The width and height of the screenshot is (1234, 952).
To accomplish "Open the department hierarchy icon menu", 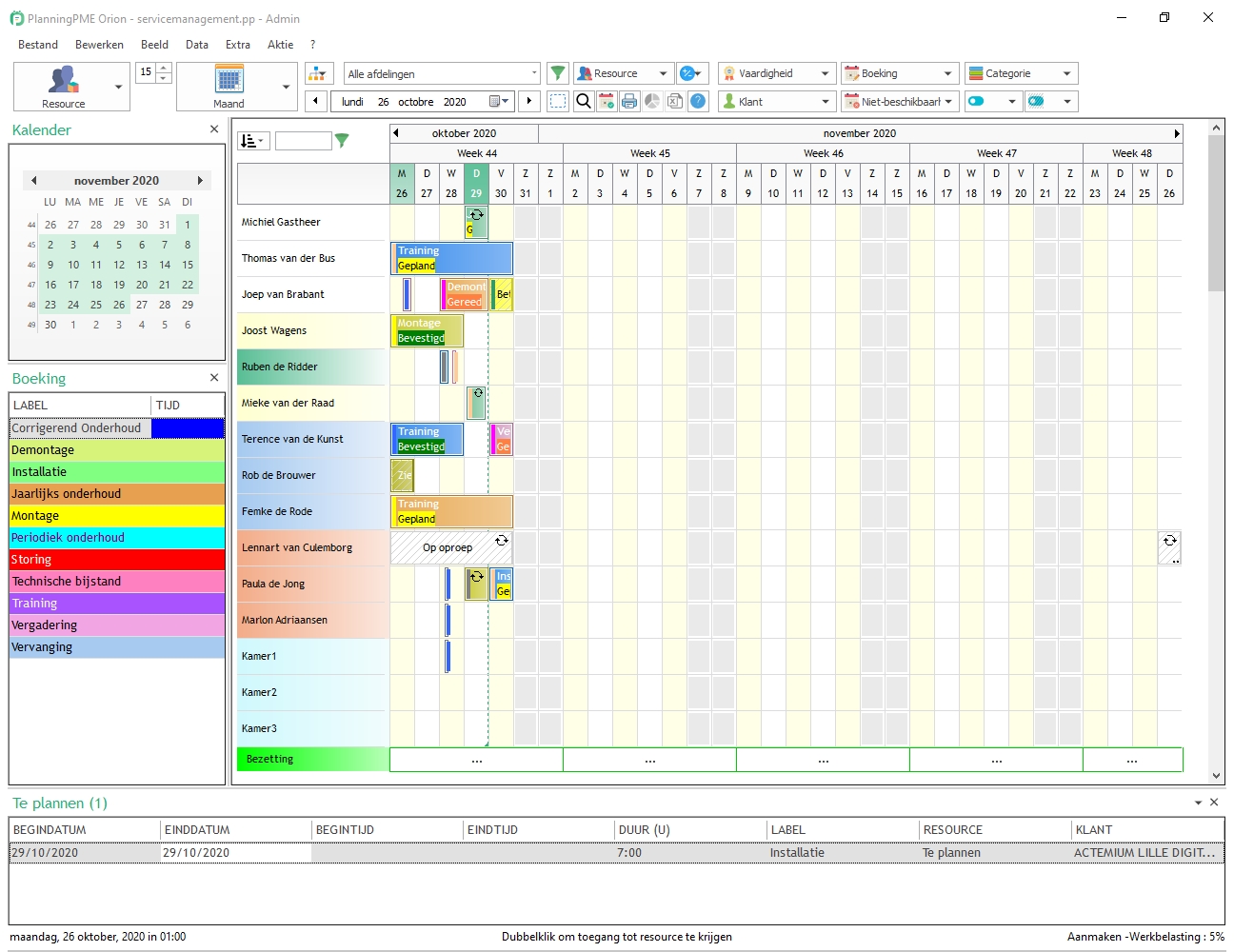I will tap(319, 73).
